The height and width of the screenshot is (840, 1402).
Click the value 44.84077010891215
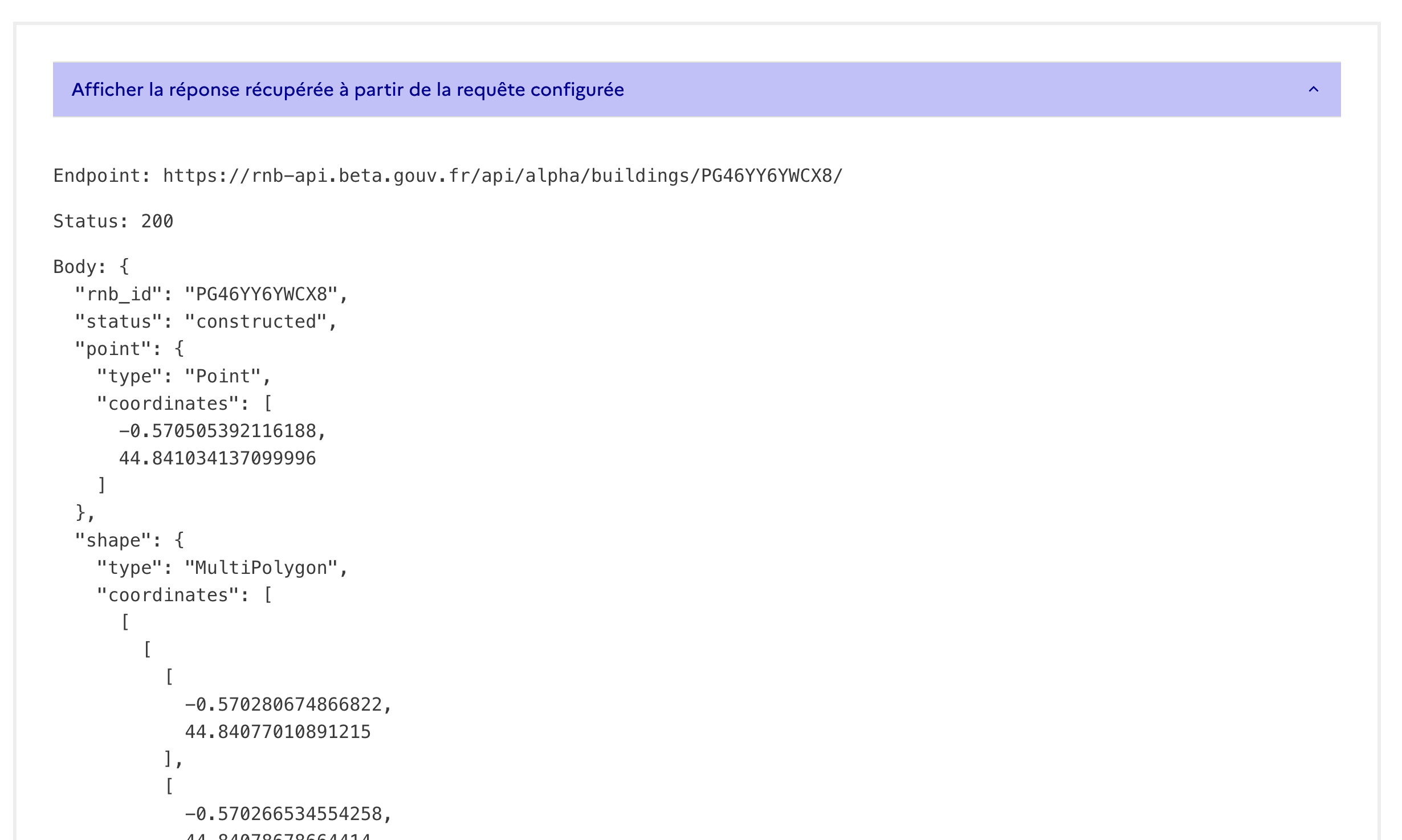click(x=278, y=732)
